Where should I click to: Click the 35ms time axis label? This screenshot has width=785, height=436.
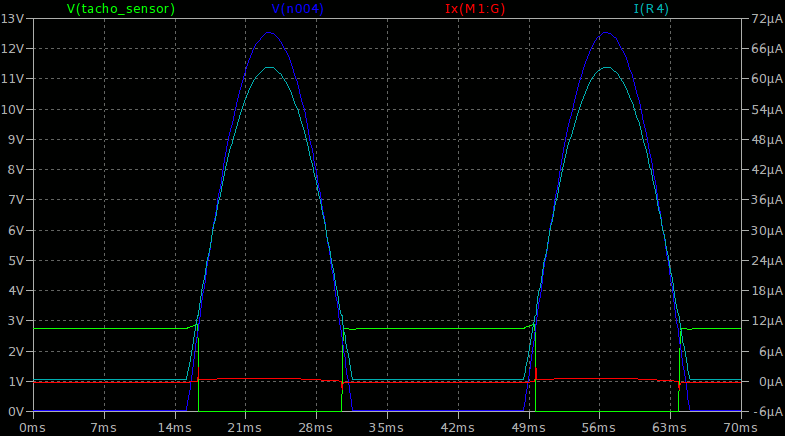point(386,428)
